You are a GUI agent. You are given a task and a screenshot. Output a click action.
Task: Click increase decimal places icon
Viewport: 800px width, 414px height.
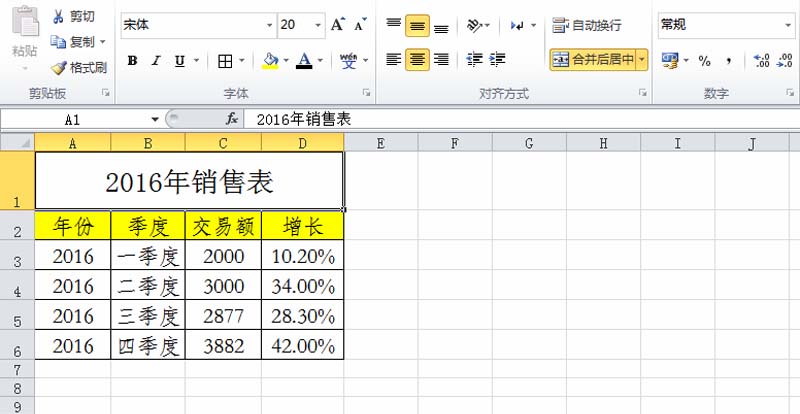point(761,60)
